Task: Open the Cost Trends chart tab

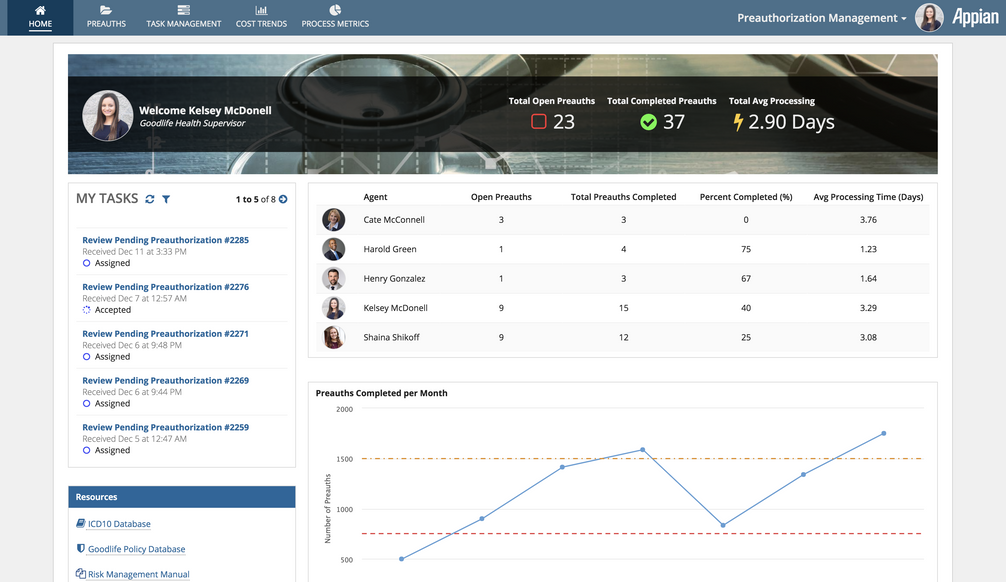Action: click(261, 11)
